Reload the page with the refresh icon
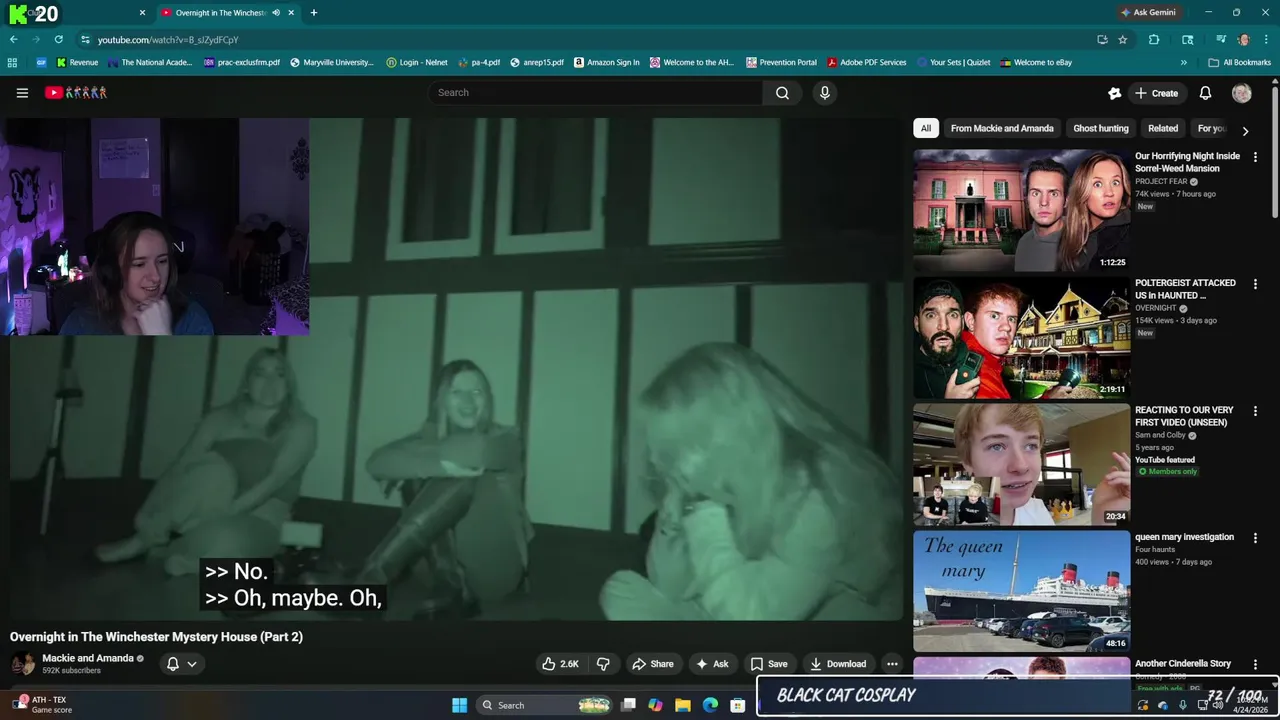Image resolution: width=1280 pixels, height=720 pixels. 58,40
